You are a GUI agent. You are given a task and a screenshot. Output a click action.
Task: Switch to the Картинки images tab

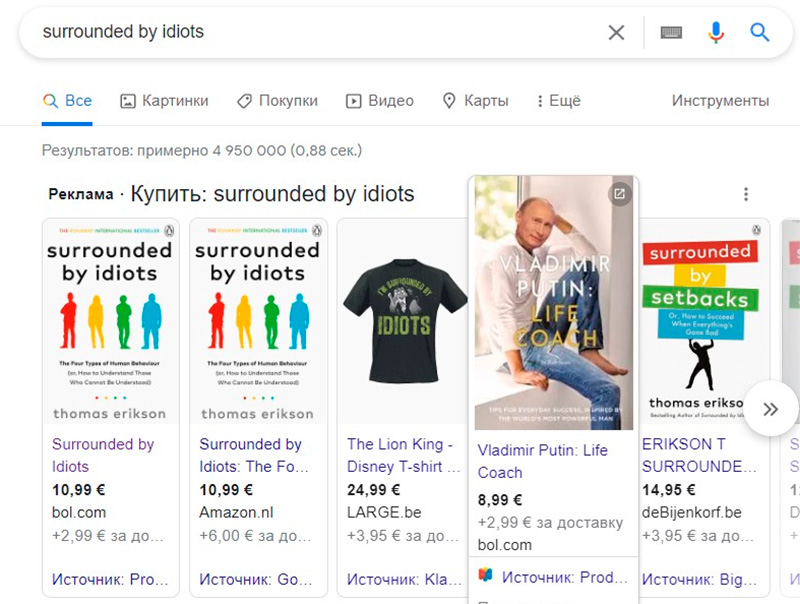(x=164, y=101)
